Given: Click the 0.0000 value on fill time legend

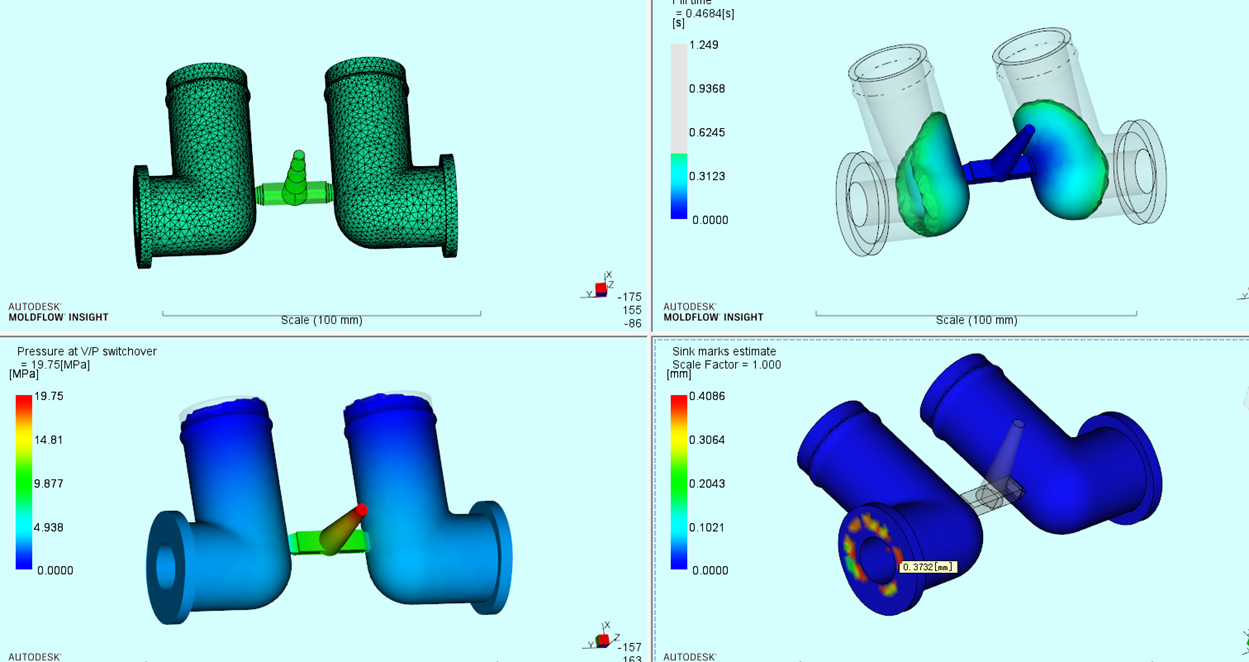Looking at the screenshot, I should [710, 220].
